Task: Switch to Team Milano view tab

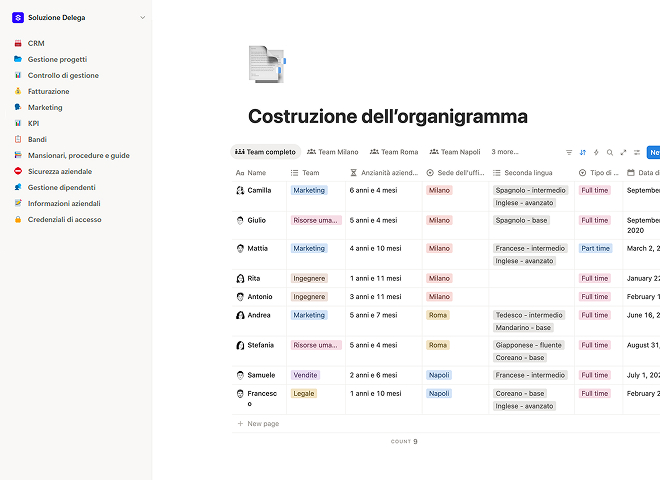Action: (333, 152)
